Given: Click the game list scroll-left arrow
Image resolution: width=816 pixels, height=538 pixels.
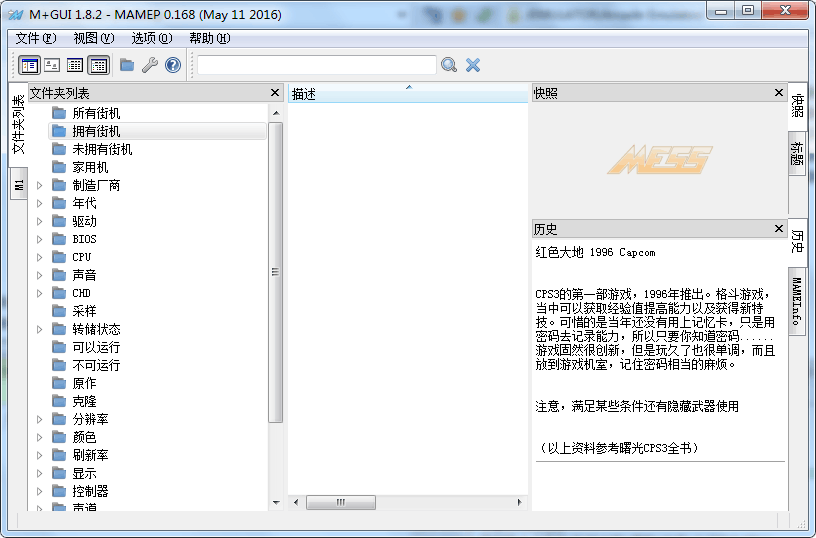Looking at the screenshot, I should [296, 502].
